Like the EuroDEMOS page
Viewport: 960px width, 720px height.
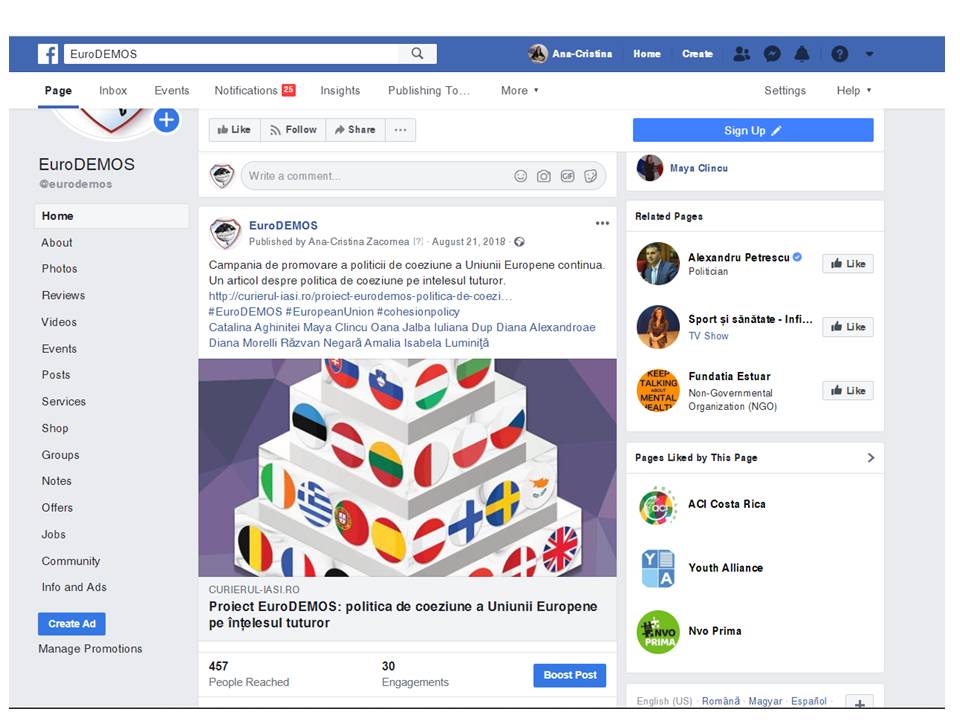pyautogui.click(x=234, y=130)
